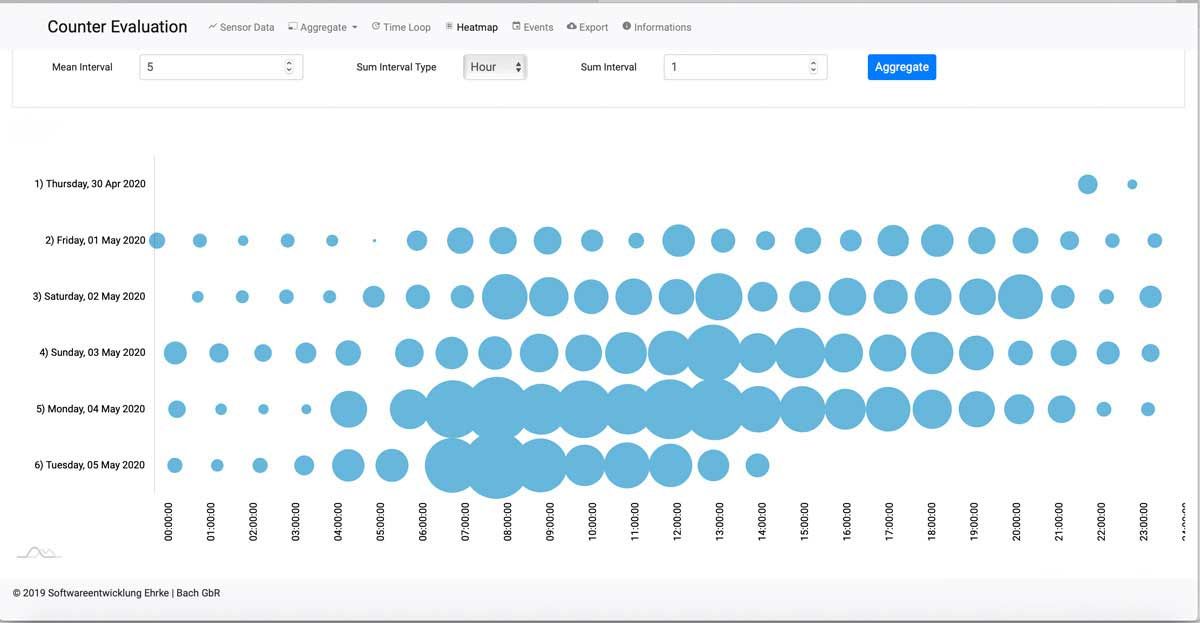Open the Events tab label
1200x623 pixels.
[538, 28]
